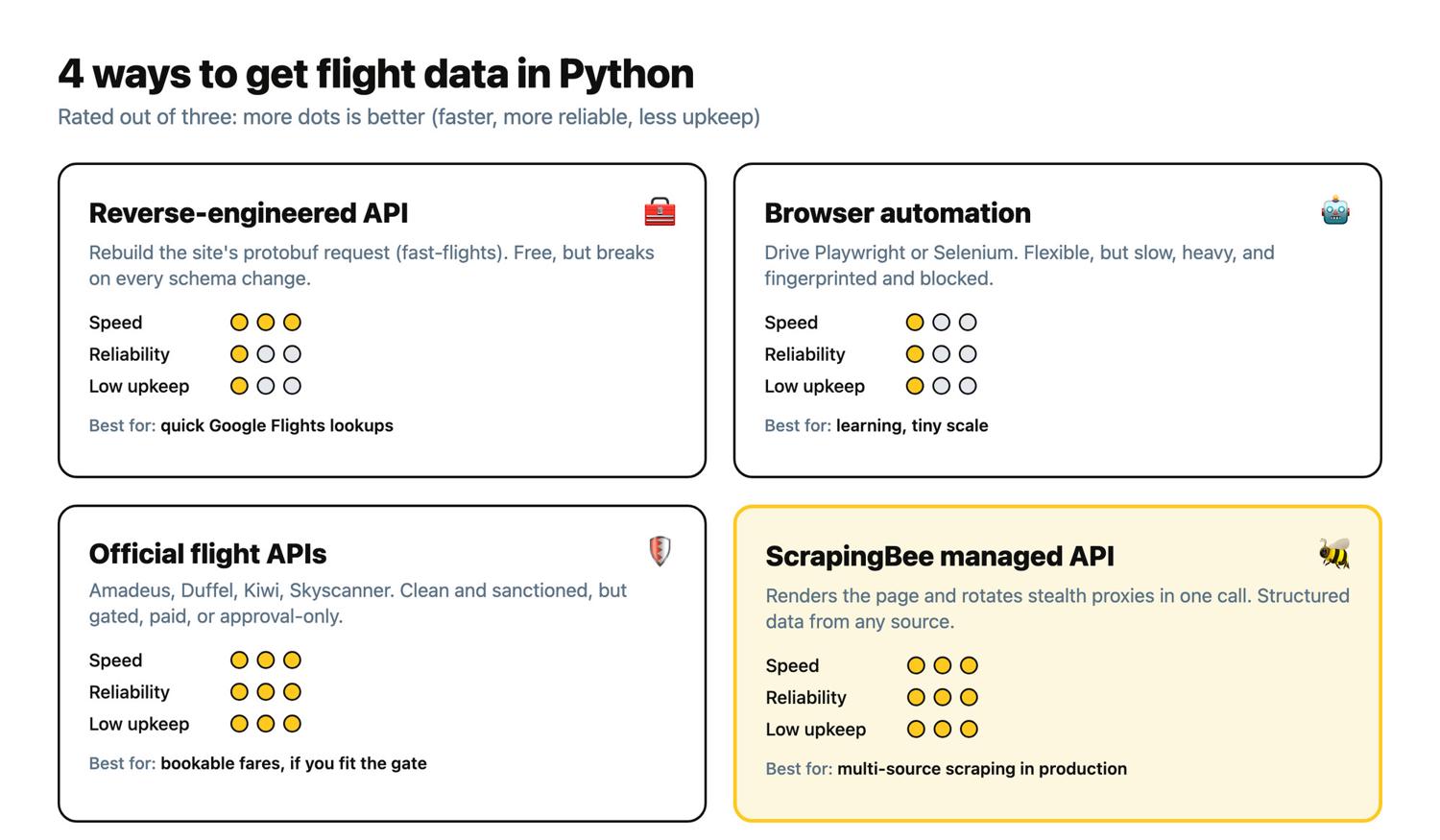Click the 'Rebuild the site's protobuf request' description
Image resolution: width=1440 pixels, height=840 pixels.
(372, 266)
